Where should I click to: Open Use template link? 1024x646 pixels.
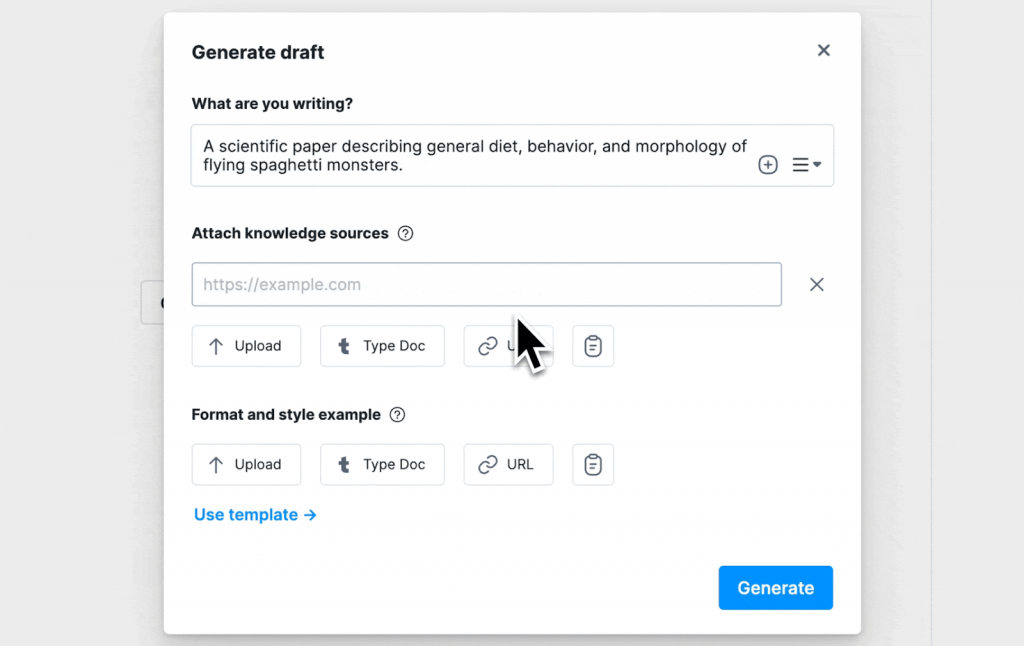[255, 514]
